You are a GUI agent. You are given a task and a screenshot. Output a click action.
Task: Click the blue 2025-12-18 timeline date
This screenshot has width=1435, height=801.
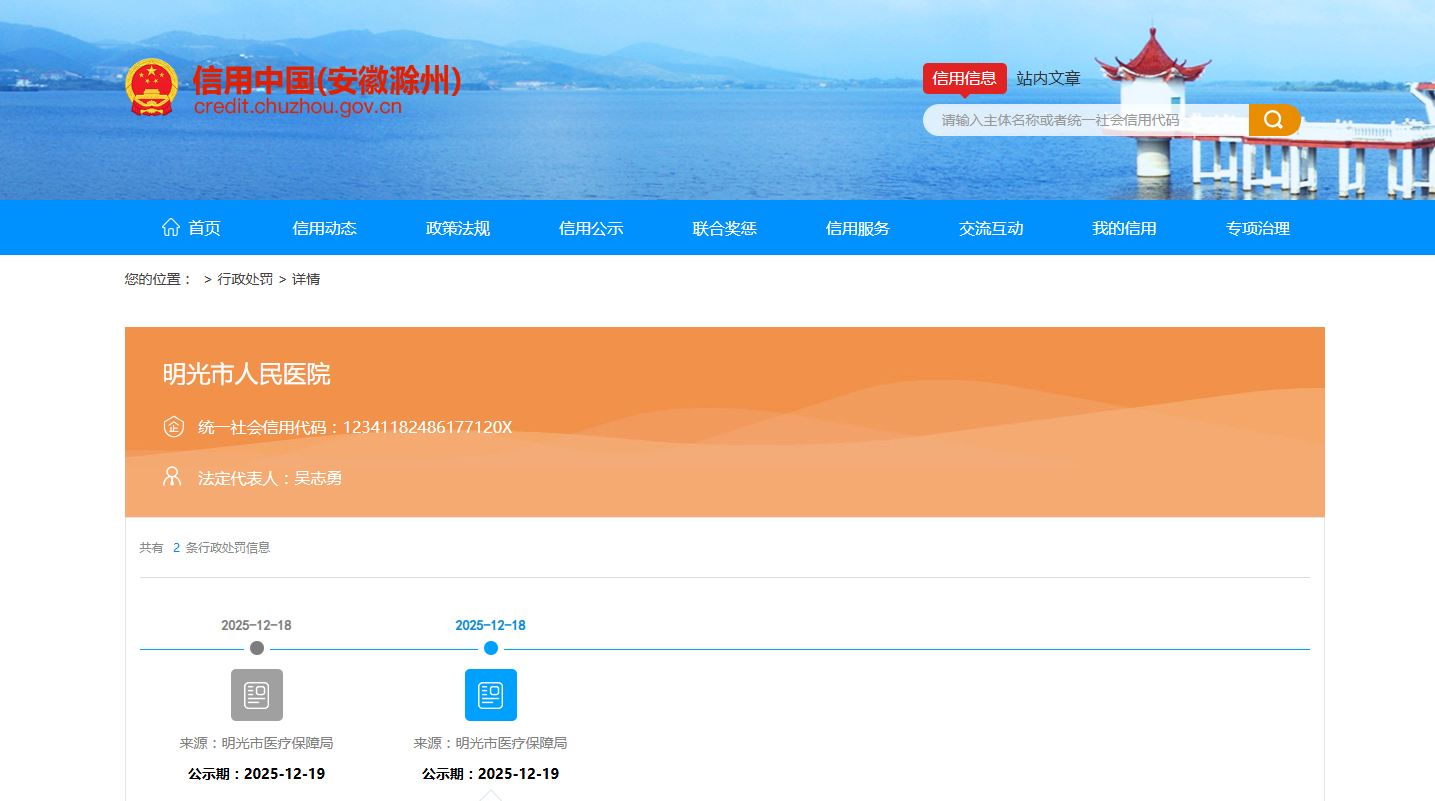(x=491, y=625)
